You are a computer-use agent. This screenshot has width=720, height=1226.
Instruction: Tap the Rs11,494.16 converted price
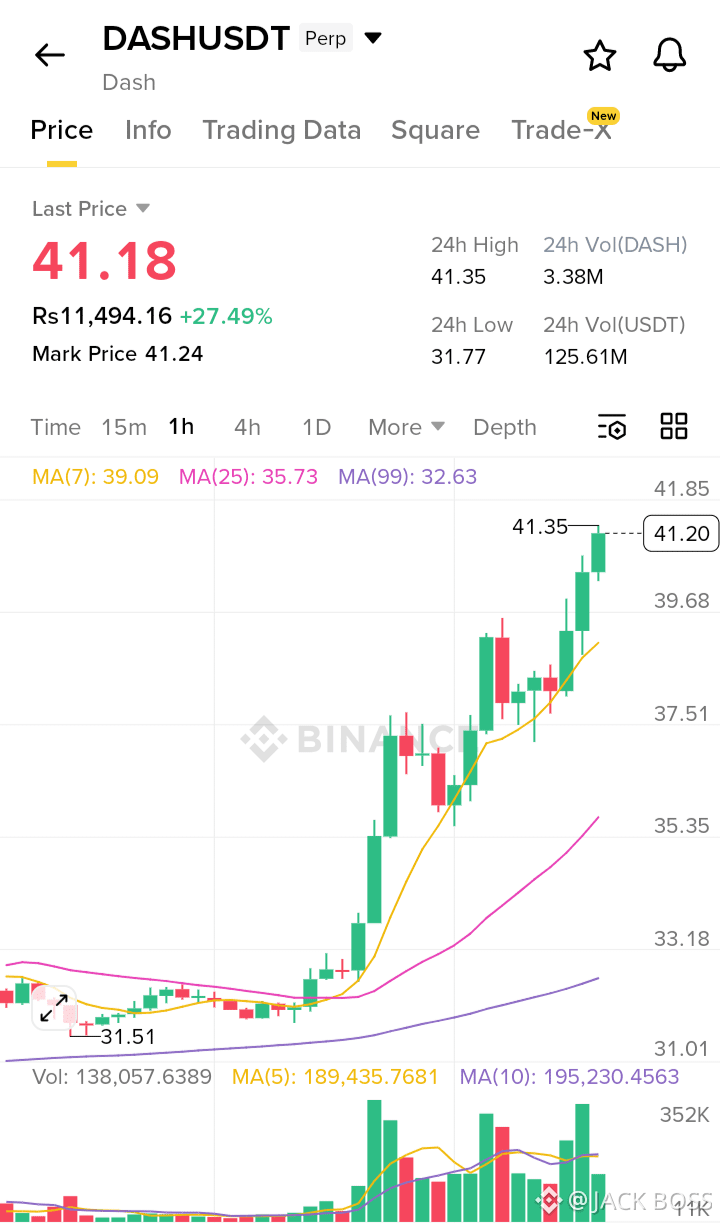pos(102,317)
